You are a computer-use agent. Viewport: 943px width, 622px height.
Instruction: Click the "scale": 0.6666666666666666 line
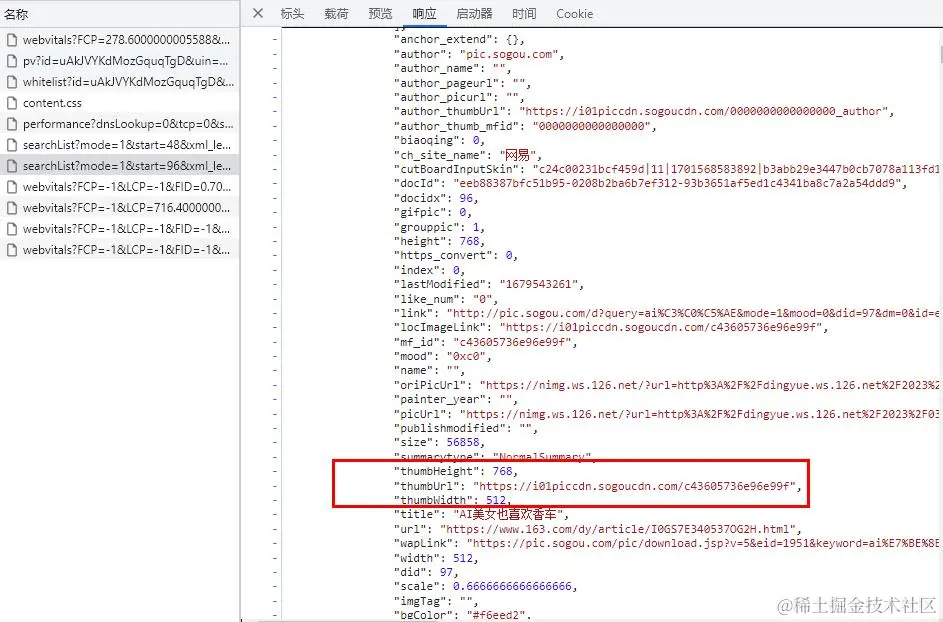[x=485, y=587]
